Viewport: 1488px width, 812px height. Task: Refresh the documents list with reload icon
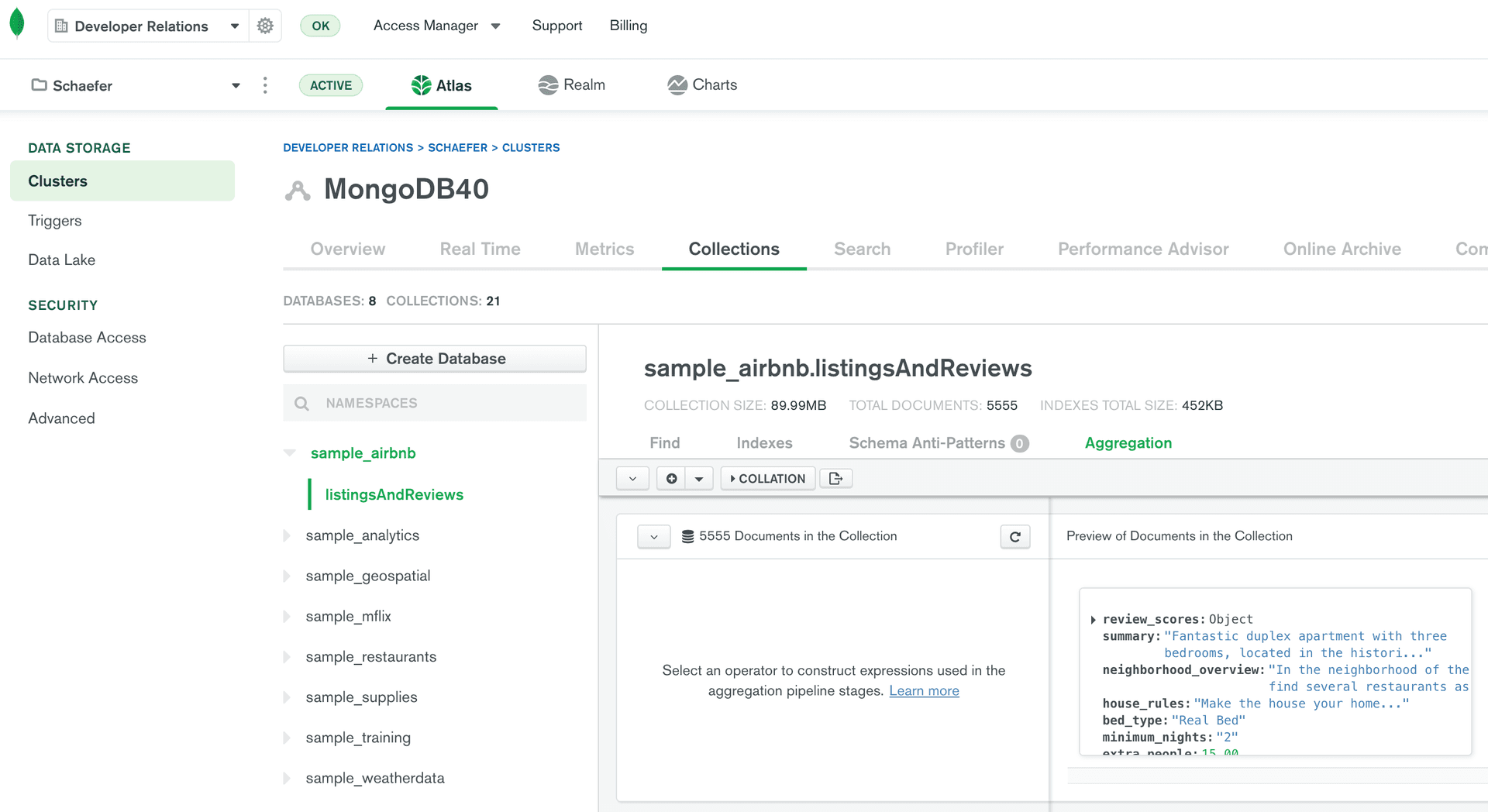[x=1015, y=536]
